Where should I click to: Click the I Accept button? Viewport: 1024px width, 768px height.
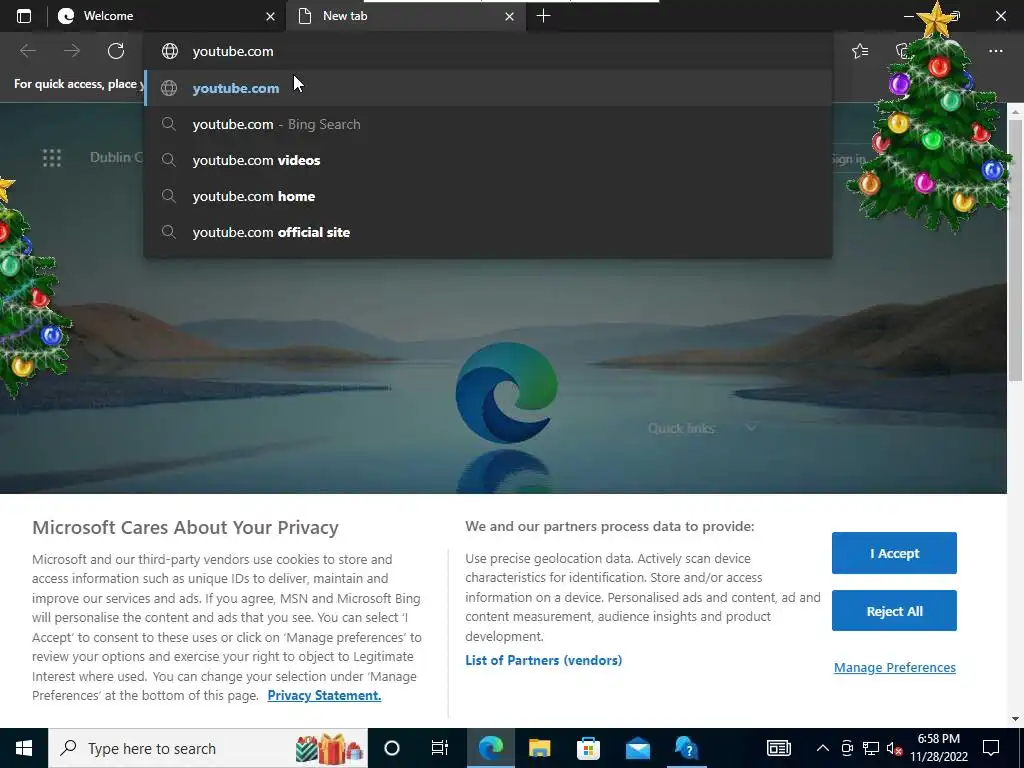click(894, 553)
